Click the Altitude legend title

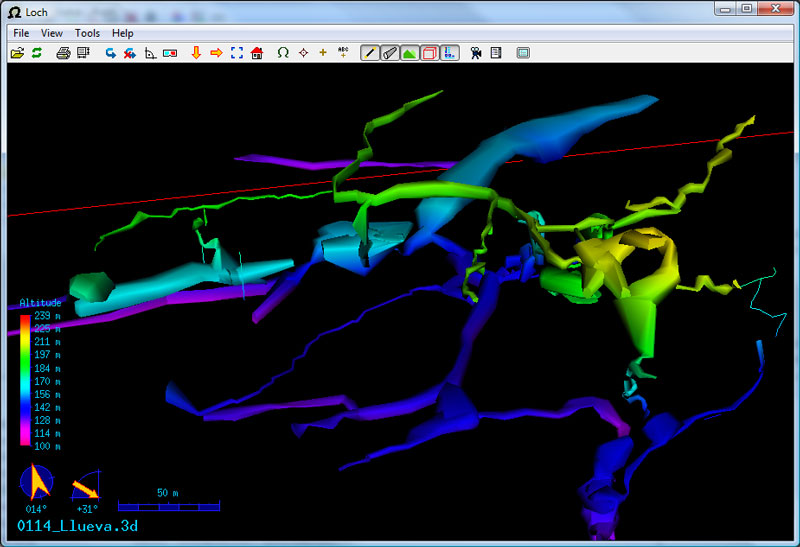click(x=40, y=303)
